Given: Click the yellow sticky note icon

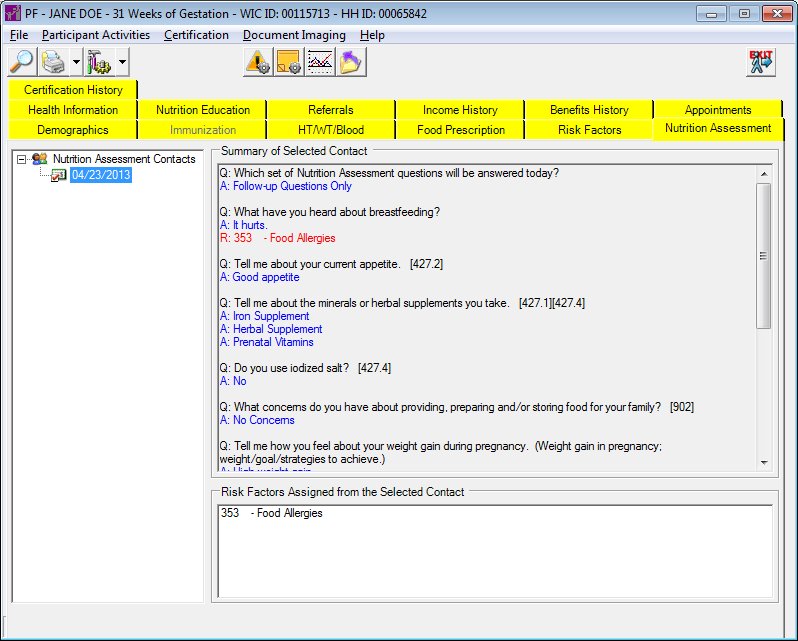Looking at the screenshot, I should pos(289,62).
